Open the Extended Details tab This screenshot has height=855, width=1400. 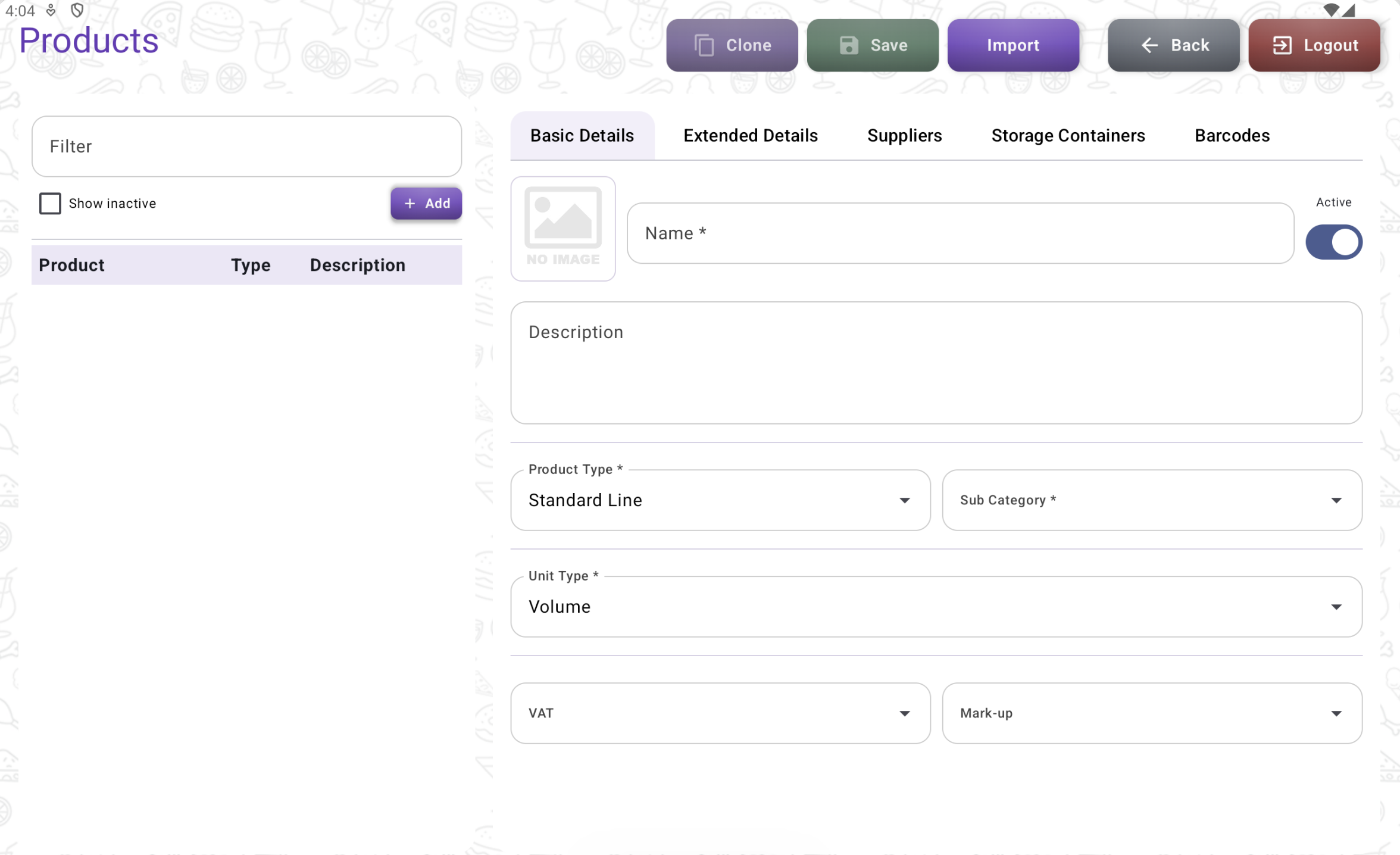(751, 136)
